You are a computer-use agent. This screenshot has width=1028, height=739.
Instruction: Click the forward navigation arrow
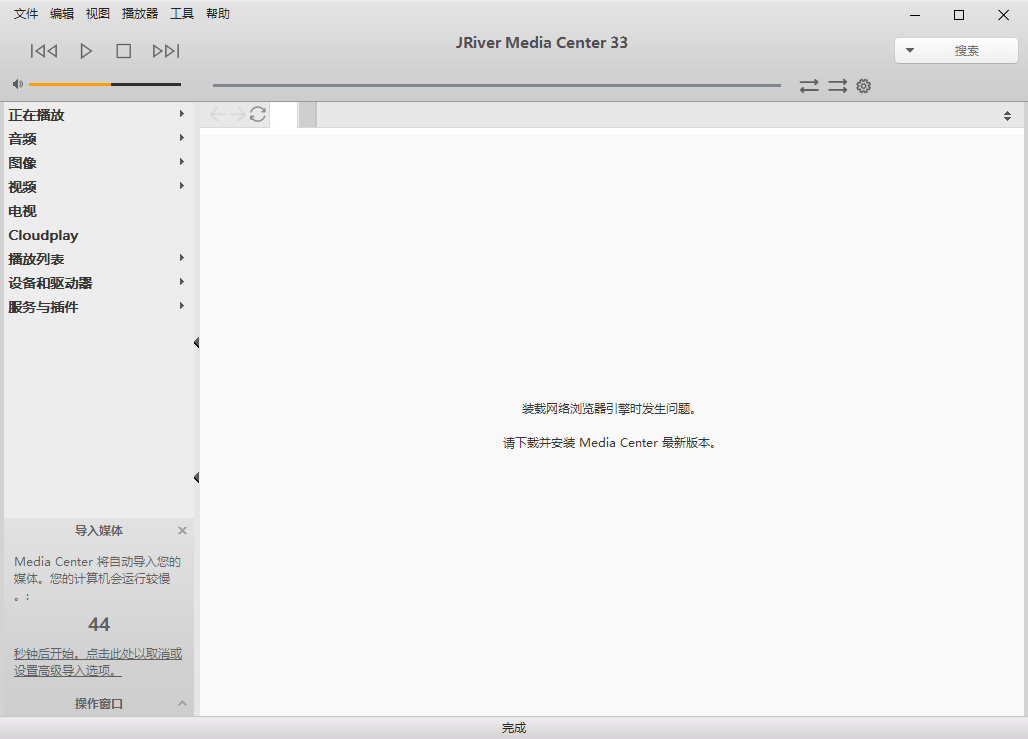pos(237,114)
